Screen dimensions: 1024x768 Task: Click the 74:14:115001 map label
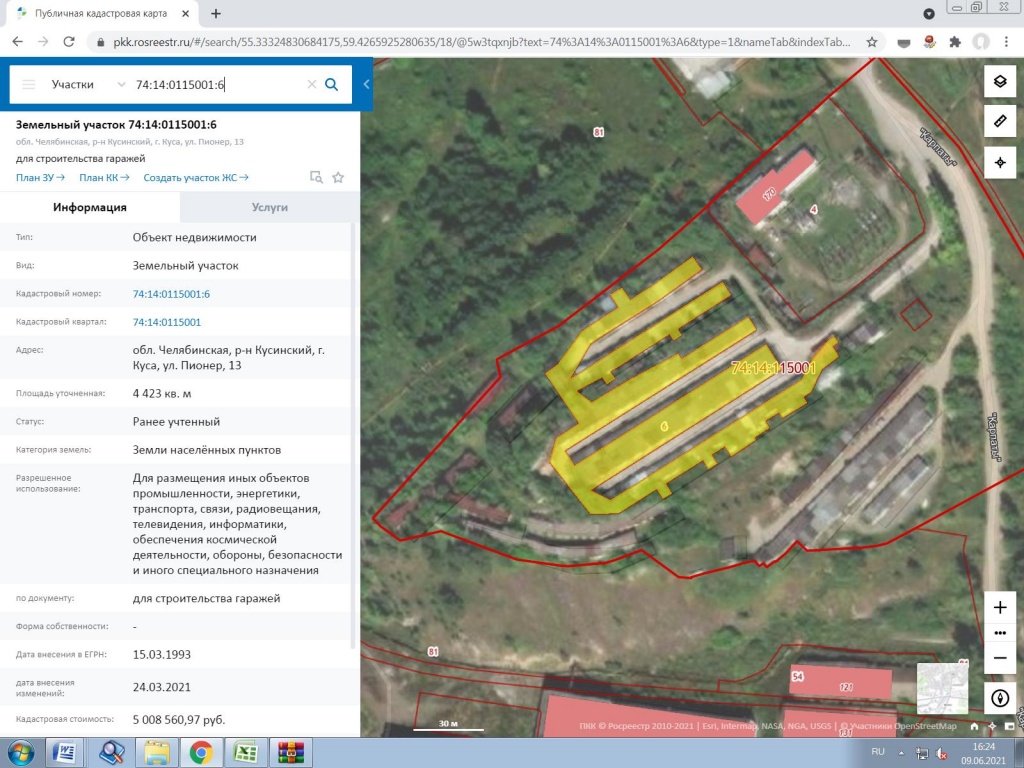point(774,368)
